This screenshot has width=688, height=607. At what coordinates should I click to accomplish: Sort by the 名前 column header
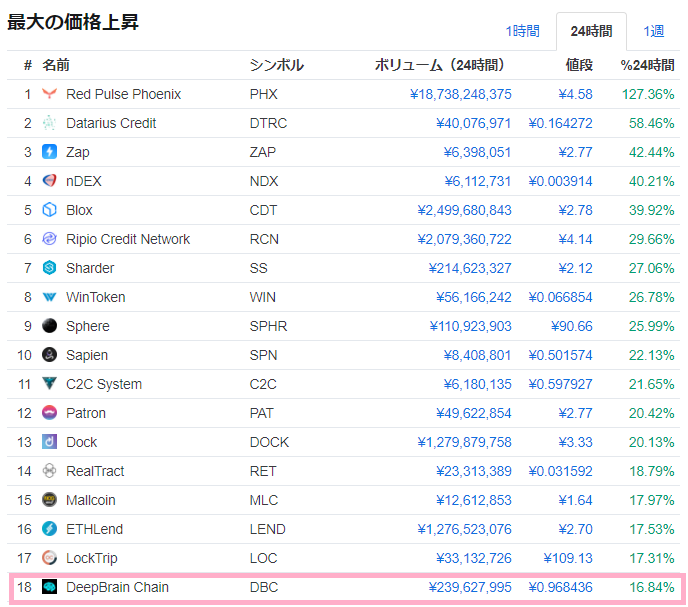(56, 65)
